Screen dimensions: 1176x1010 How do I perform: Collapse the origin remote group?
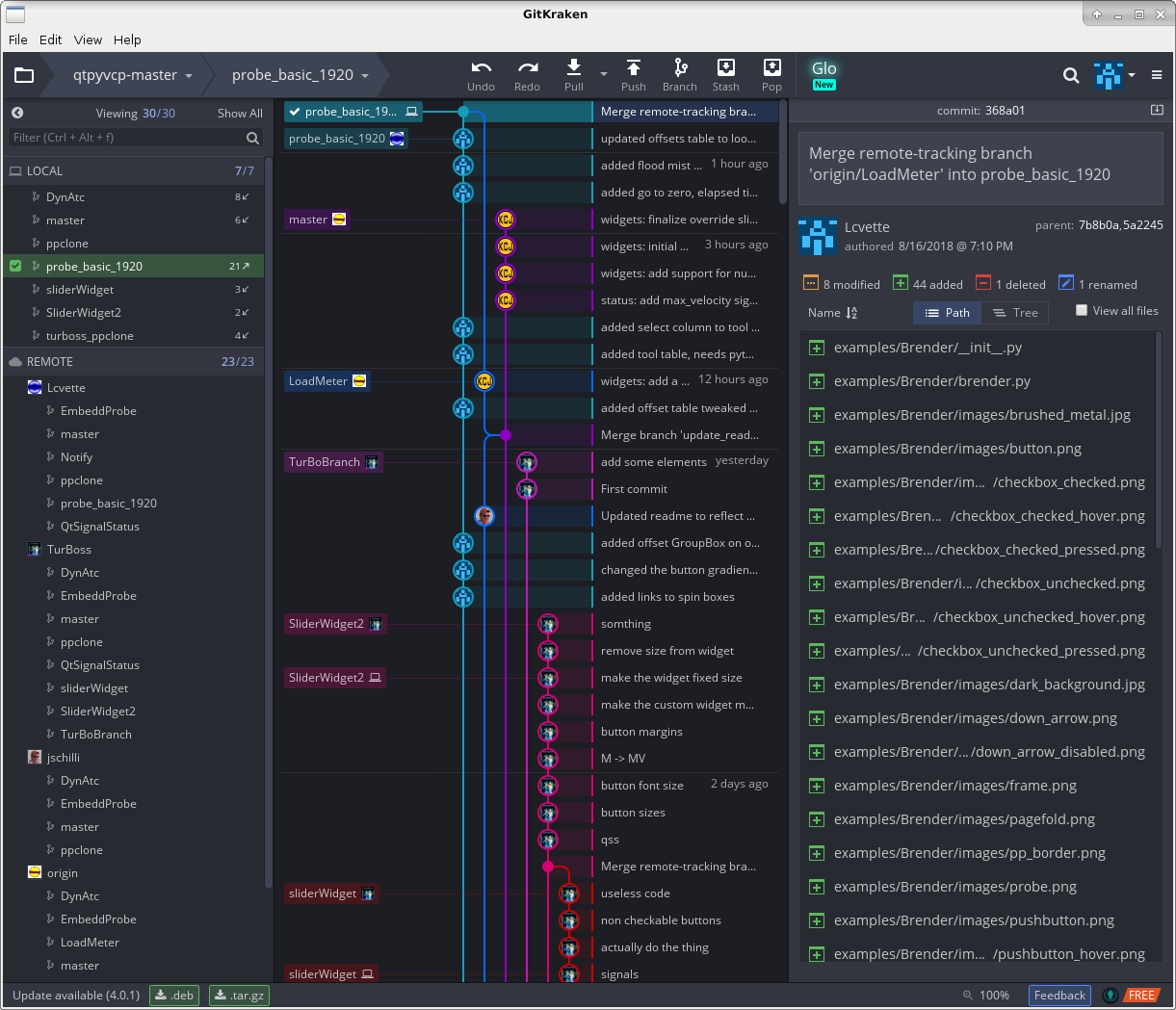pyautogui.click(x=63, y=873)
